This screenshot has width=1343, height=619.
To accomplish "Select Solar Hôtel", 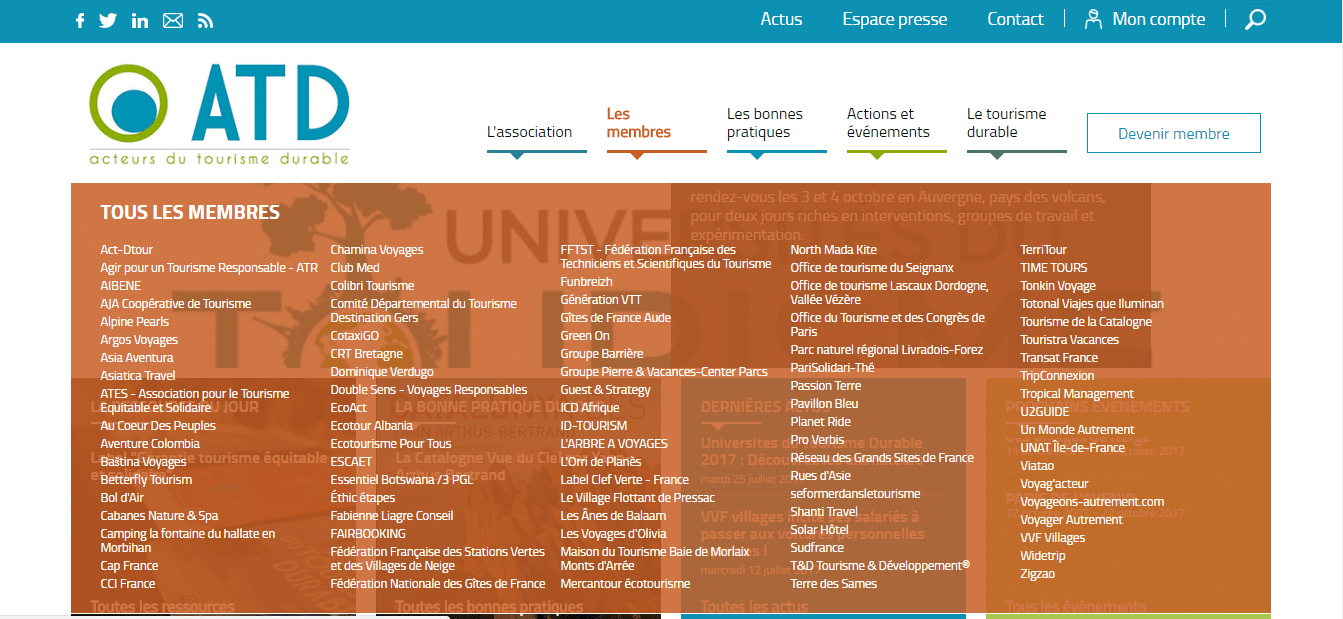I will coord(820,530).
